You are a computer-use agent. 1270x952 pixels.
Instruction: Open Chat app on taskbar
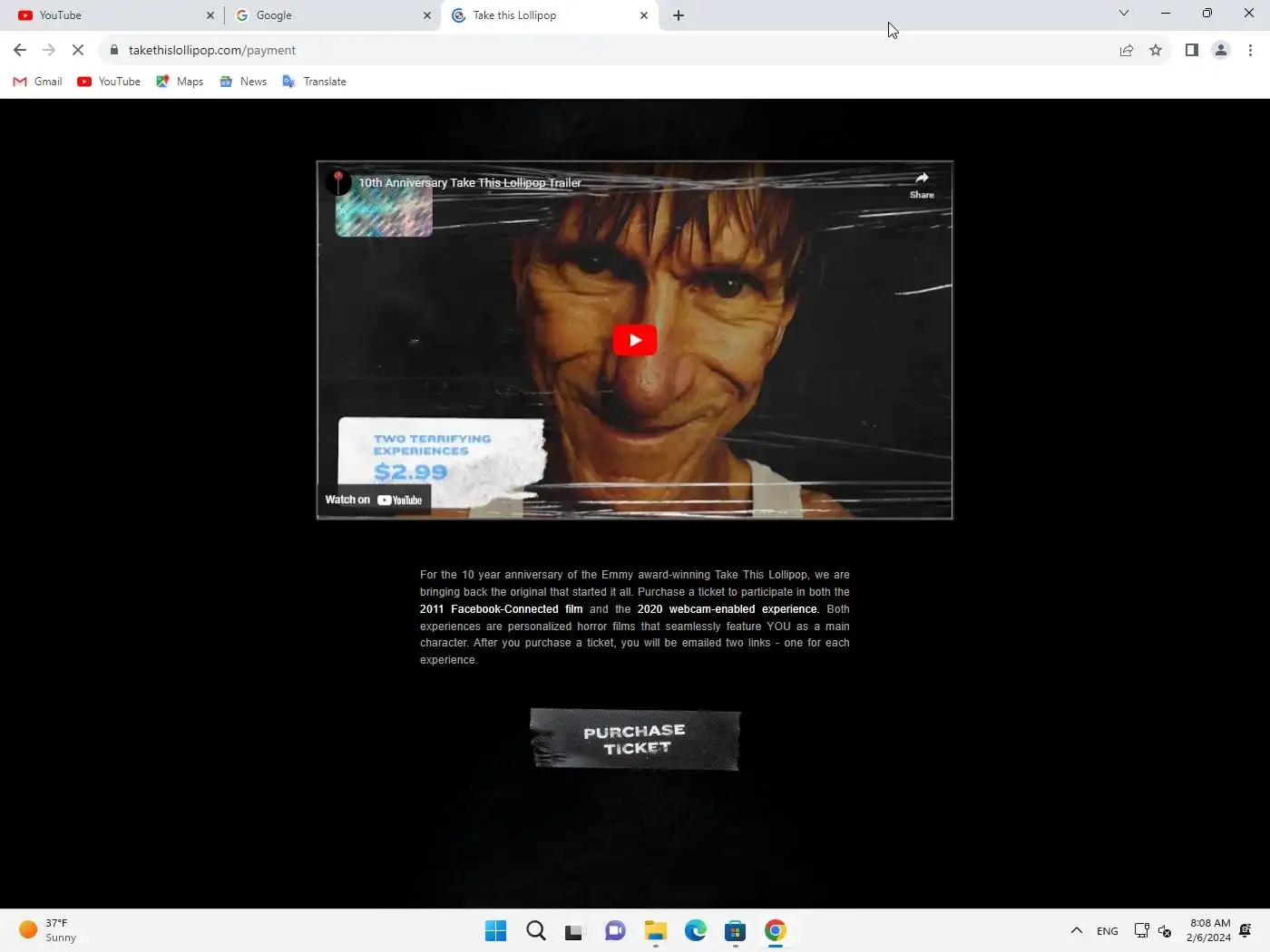(x=615, y=931)
